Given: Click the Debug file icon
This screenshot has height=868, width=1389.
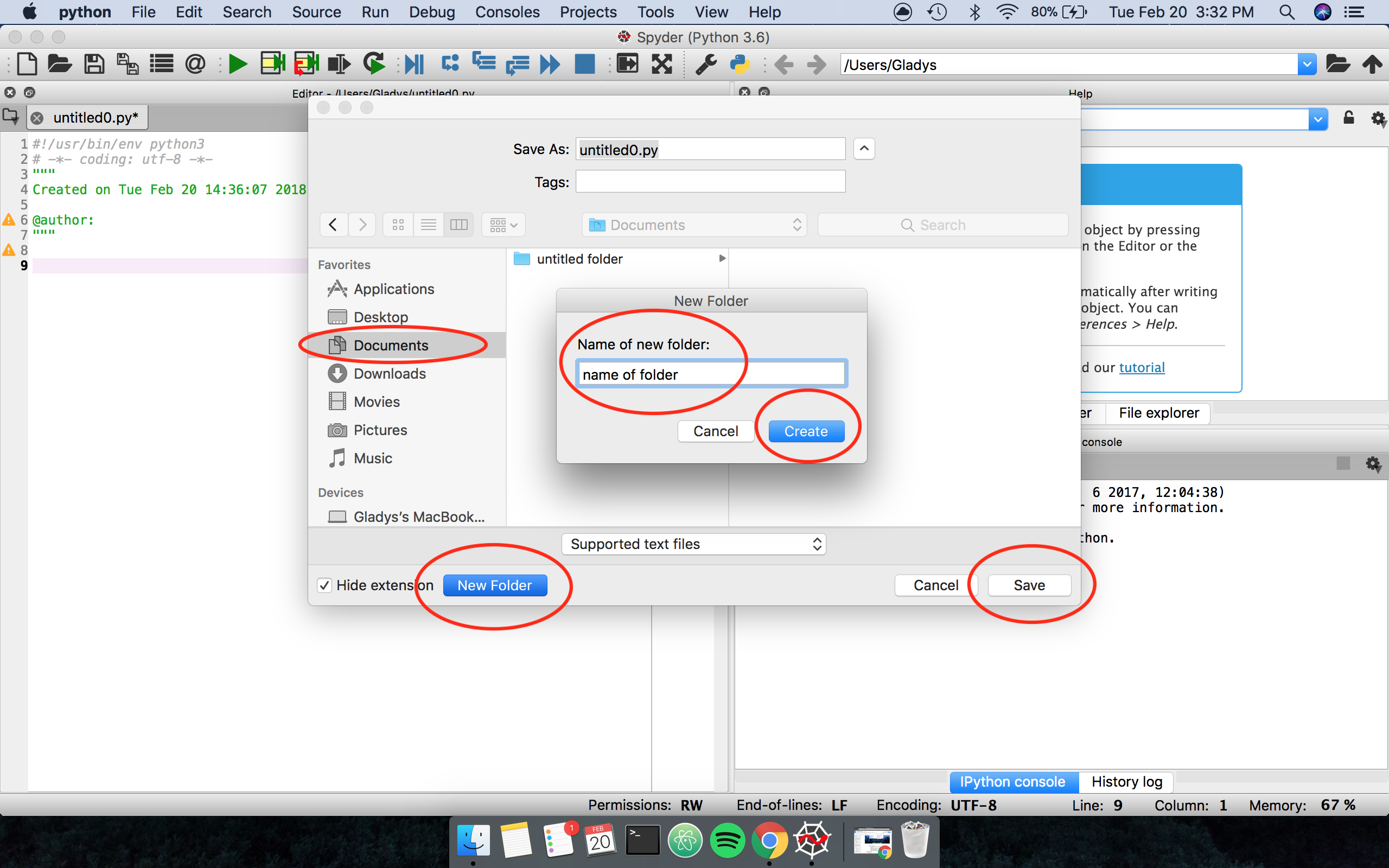Looking at the screenshot, I should pos(415,63).
